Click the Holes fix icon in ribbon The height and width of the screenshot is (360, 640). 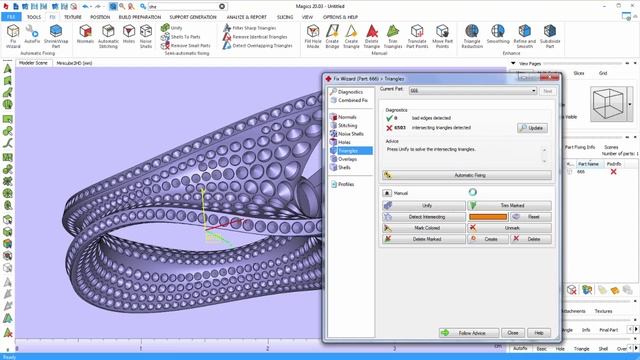pos(129,34)
